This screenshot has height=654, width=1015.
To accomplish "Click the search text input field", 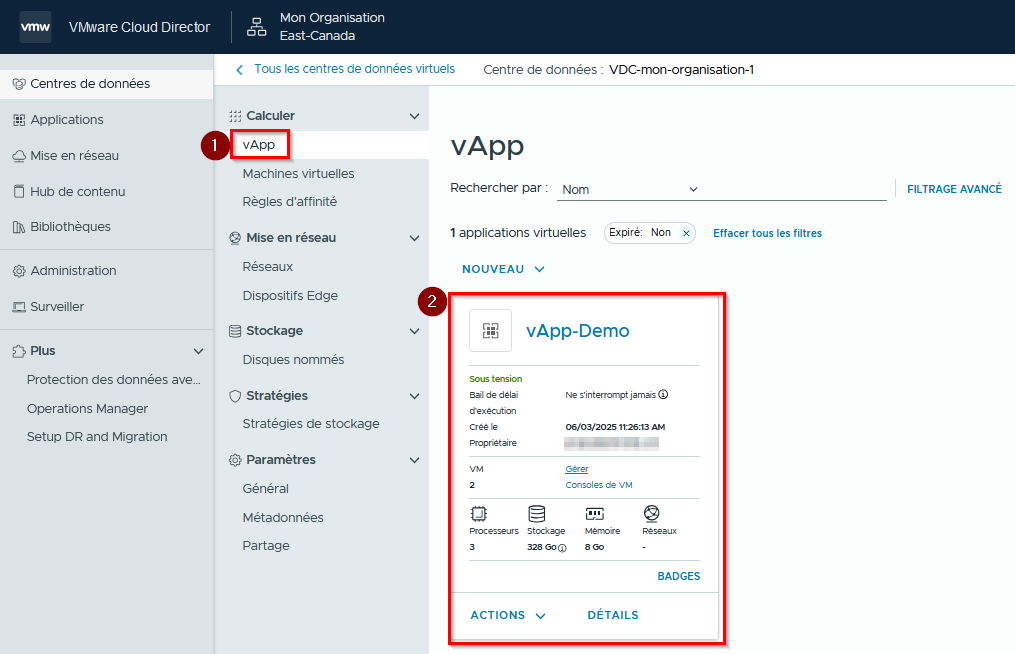I will click(794, 190).
